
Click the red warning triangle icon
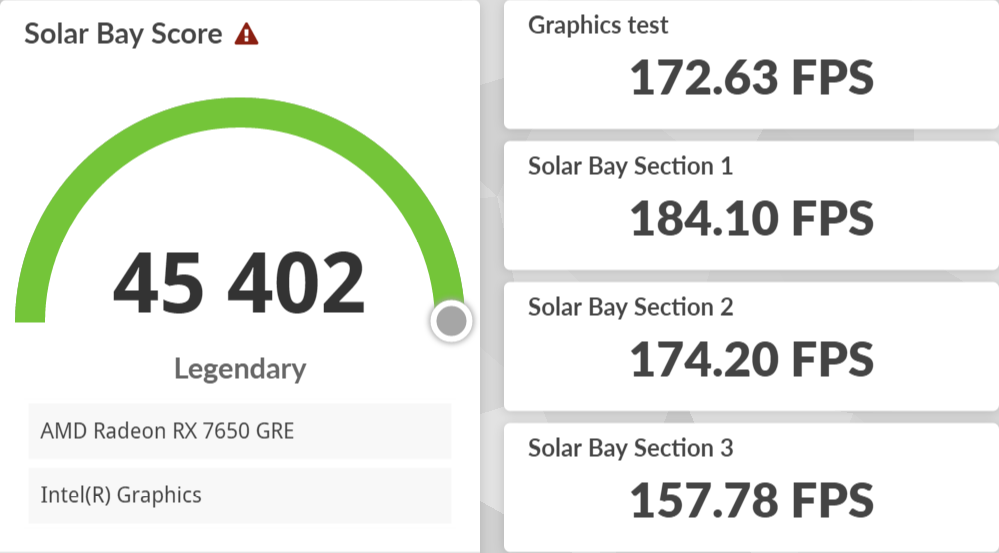(247, 34)
